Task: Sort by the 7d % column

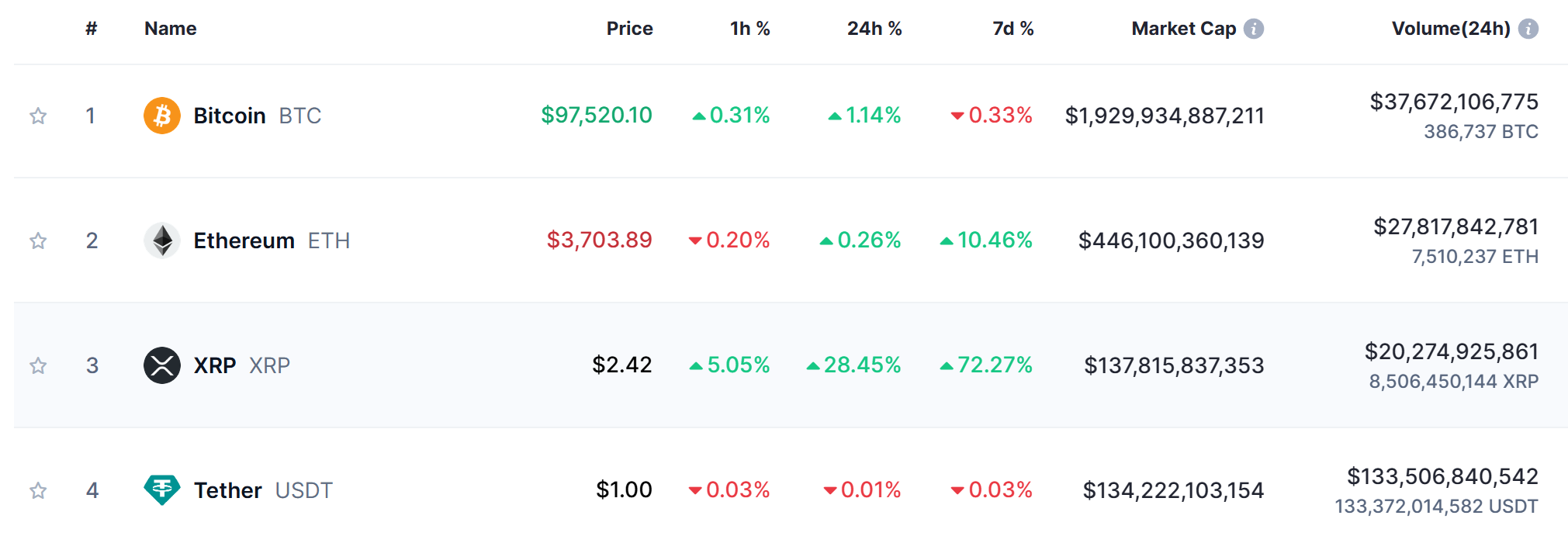Action: [x=1012, y=28]
